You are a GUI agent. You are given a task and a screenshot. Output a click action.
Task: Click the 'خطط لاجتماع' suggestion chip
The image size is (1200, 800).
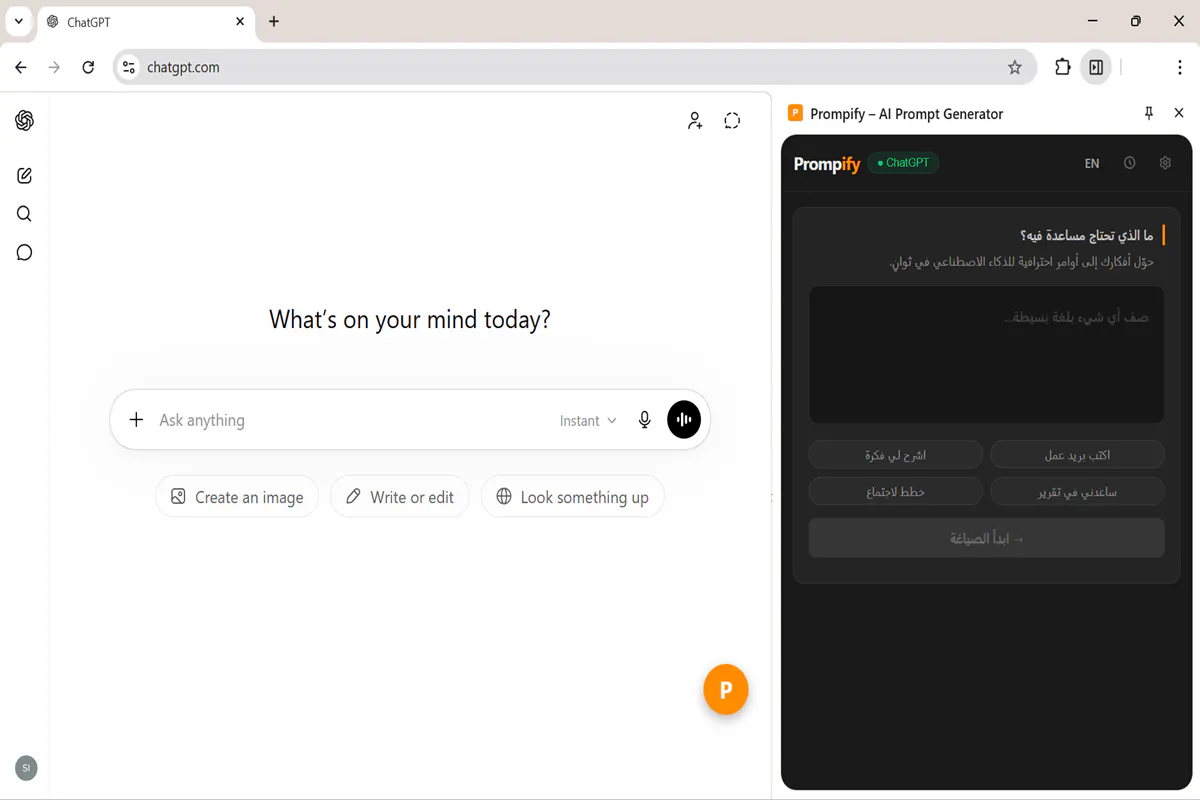896,492
